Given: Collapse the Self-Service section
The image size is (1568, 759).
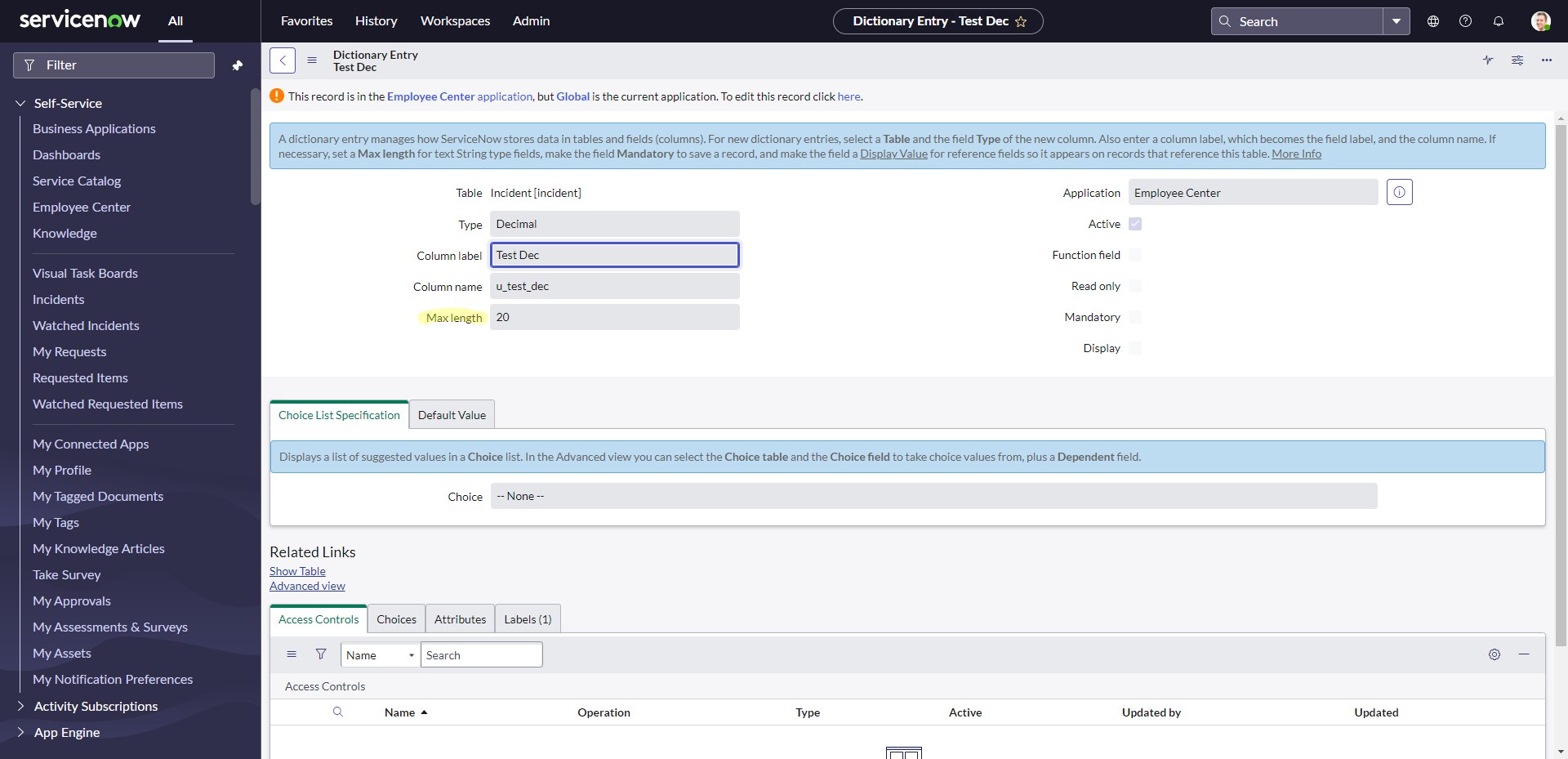Looking at the screenshot, I should tap(20, 104).
